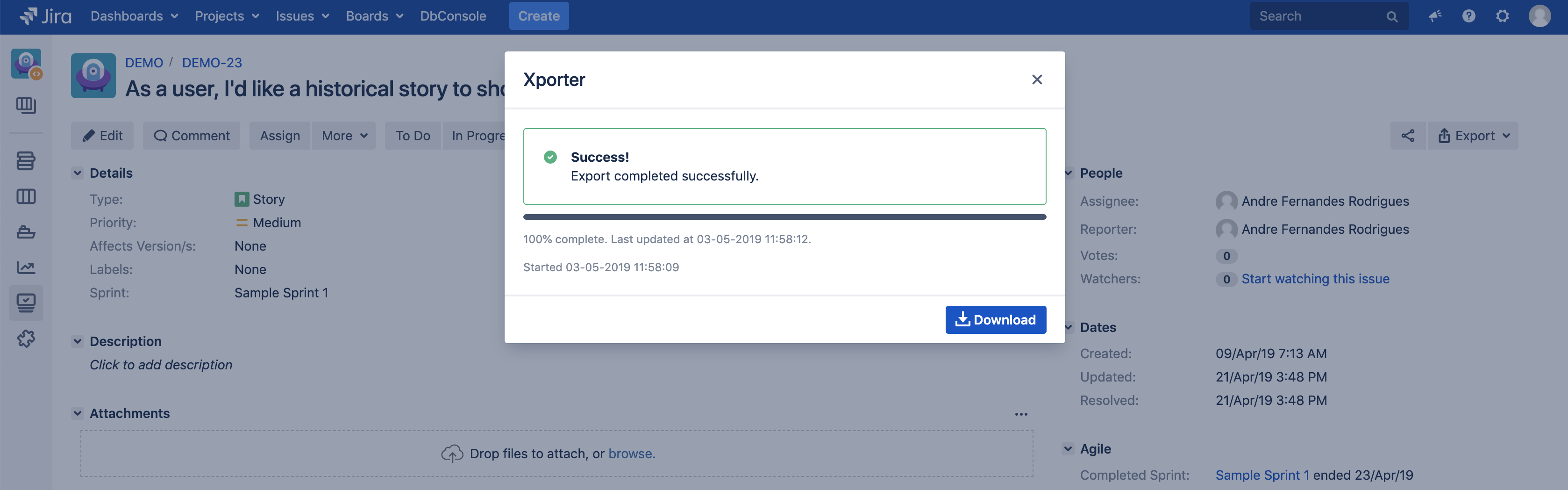Open the backlog icon in sidebar
Image resolution: width=1568 pixels, height=490 pixels.
26,161
